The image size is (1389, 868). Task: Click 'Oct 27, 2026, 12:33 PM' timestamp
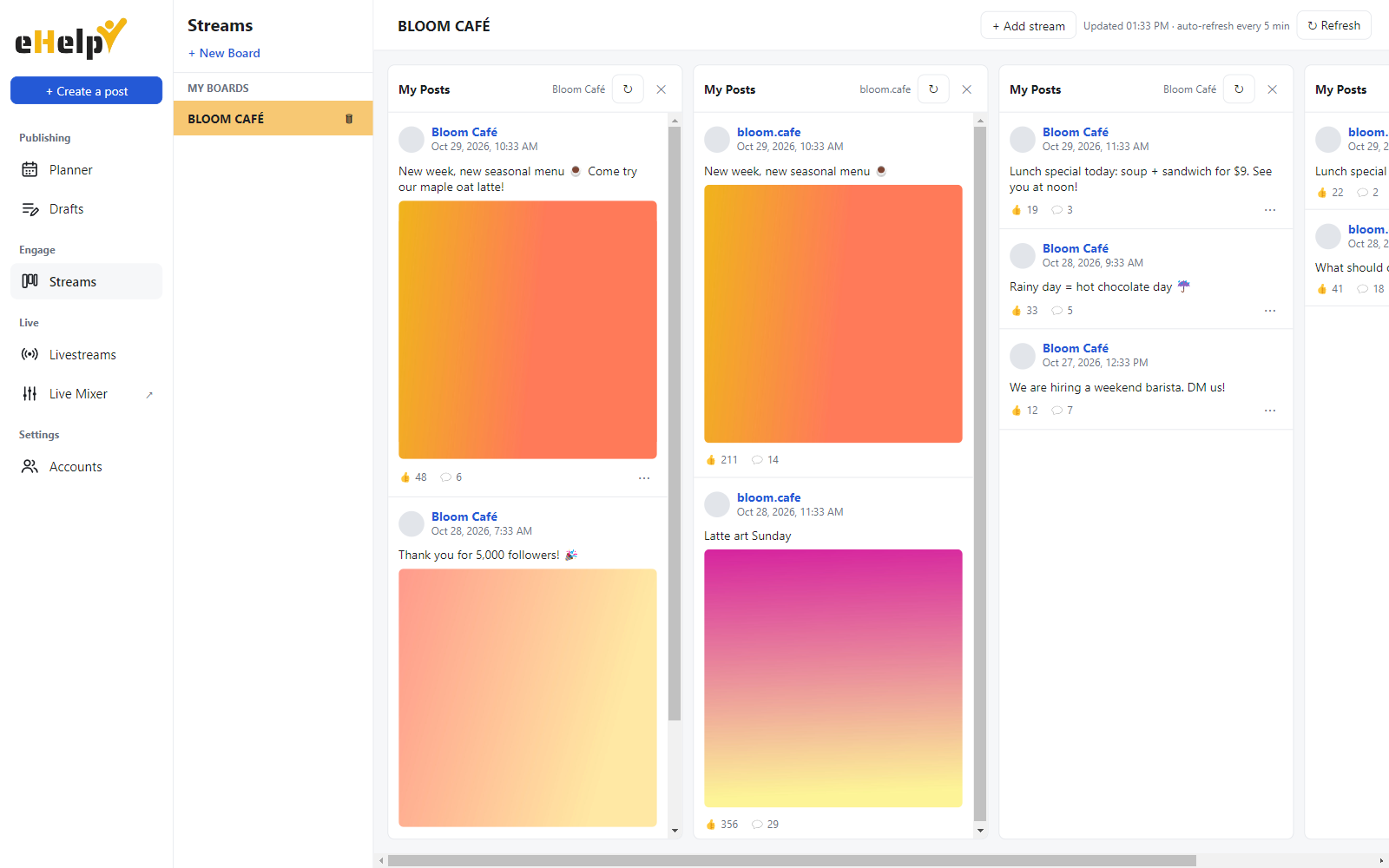(1095, 363)
